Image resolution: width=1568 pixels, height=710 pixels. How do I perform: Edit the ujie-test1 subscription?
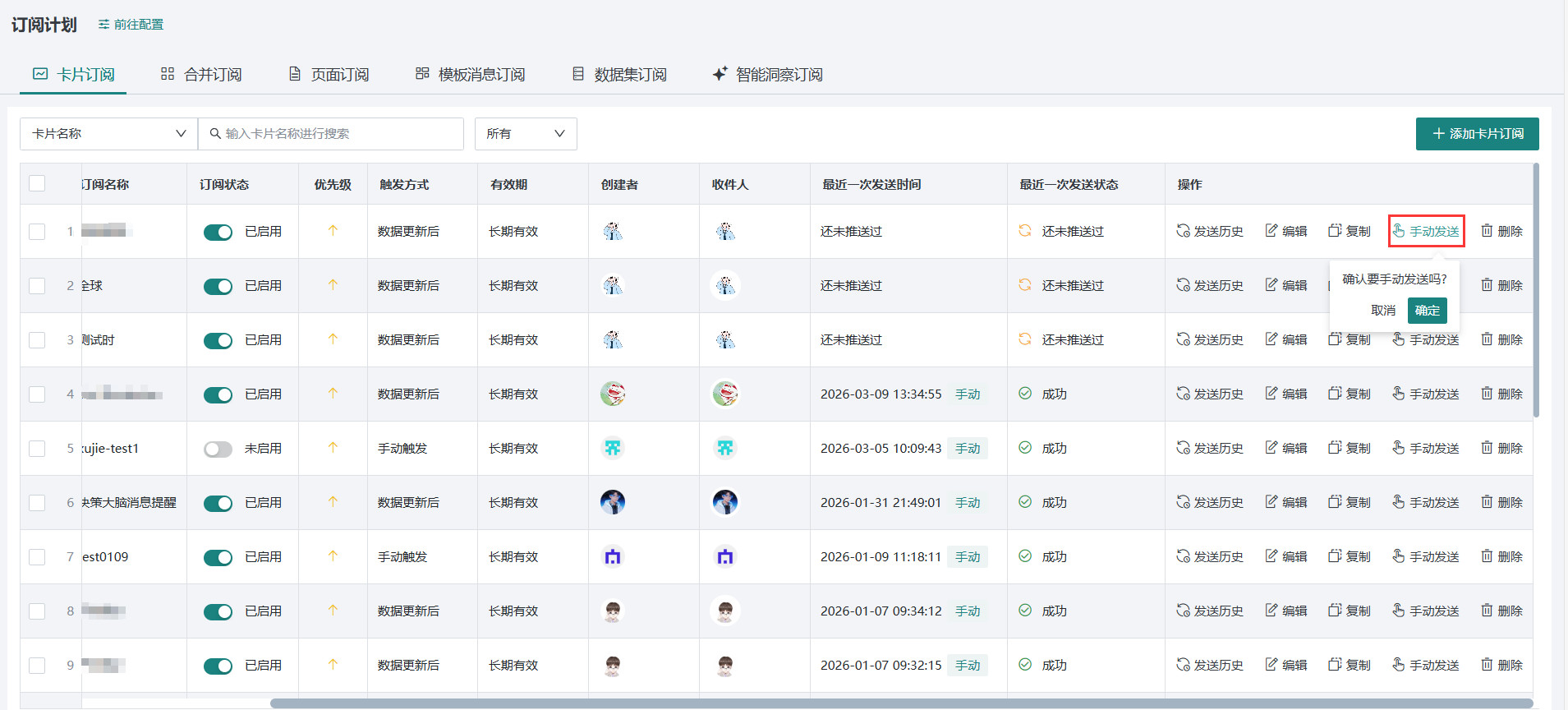[1286, 448]
